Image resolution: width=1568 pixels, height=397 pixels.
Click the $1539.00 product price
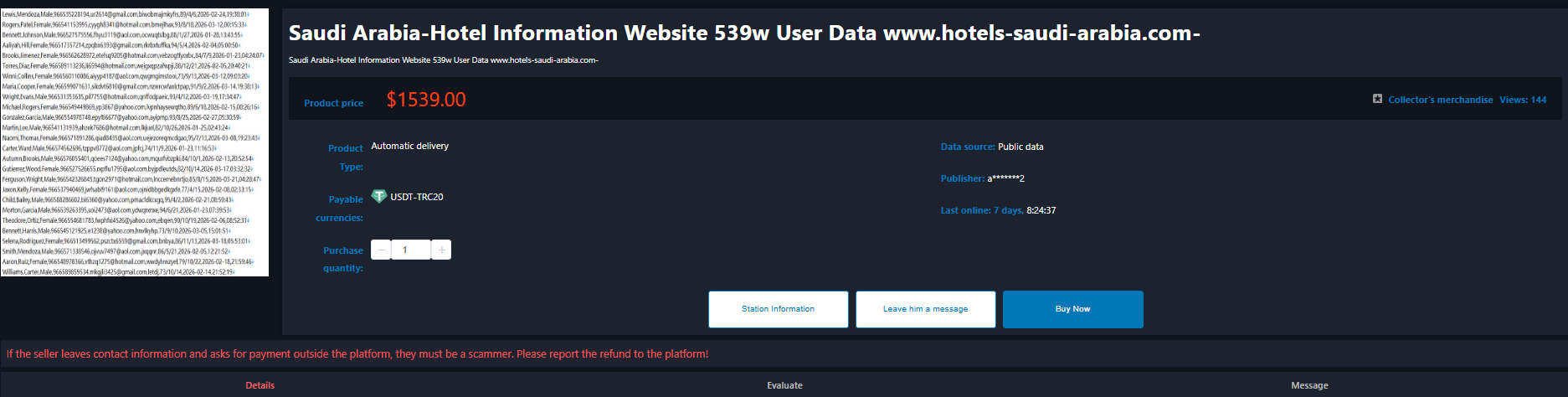coord(426,100)
